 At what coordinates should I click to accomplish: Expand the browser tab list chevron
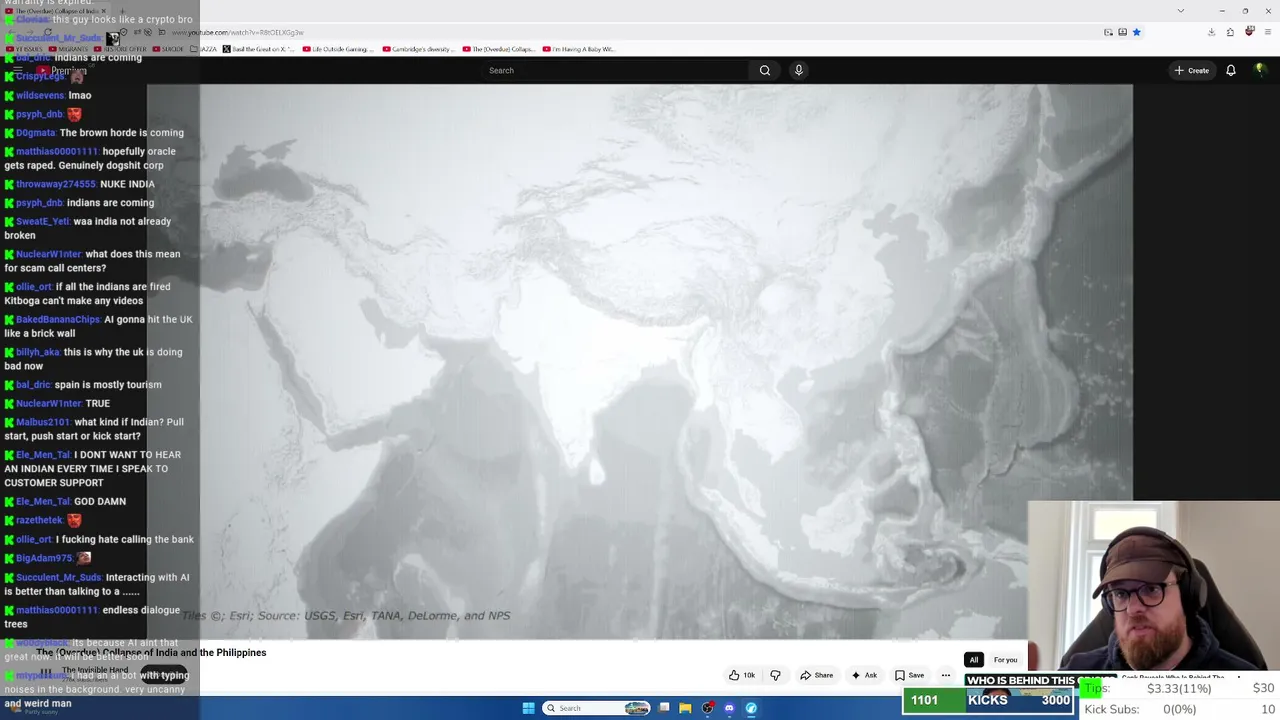click(x=1181, y=11)
